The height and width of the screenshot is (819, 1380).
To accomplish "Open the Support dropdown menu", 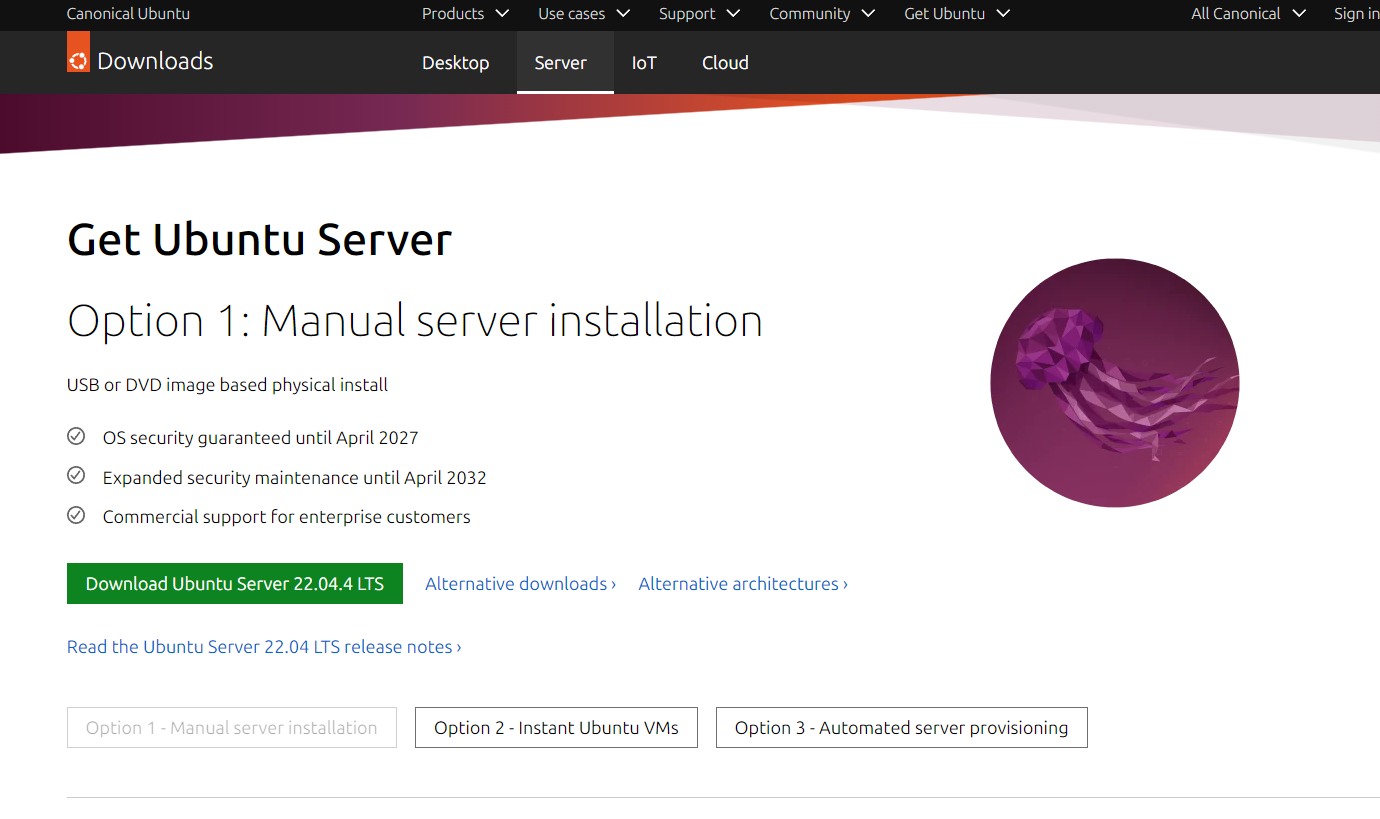I will point(699,14).
